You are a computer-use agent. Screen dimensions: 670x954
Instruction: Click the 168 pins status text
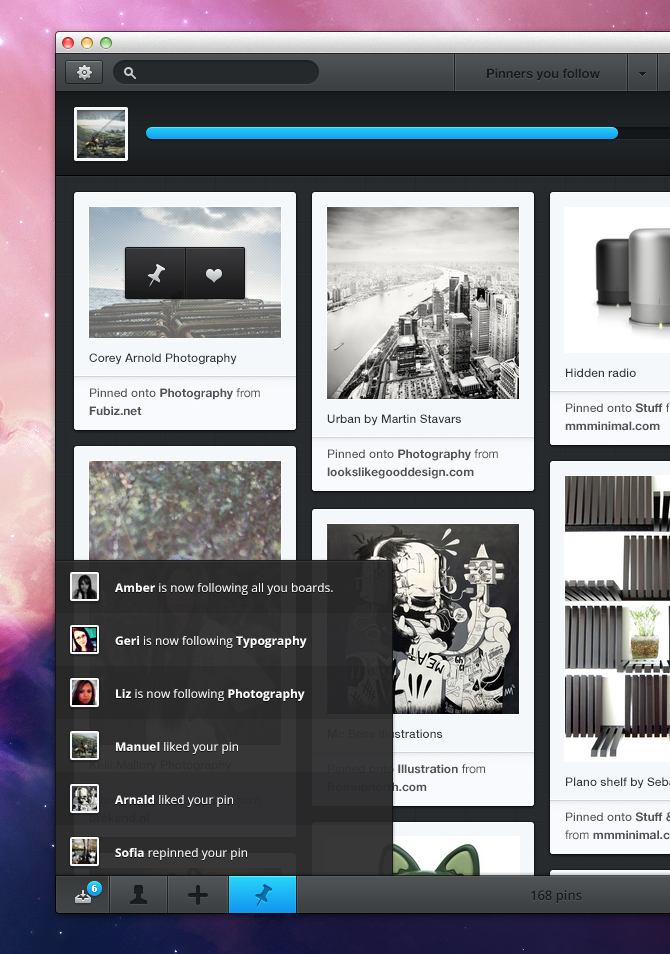[556, 895]
